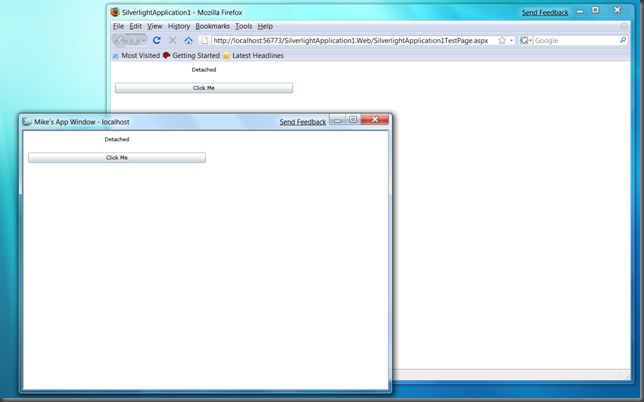This screenshot has width=644, height=402.
Task: Maximize Mike's App Window
Action: pos(353,119)
